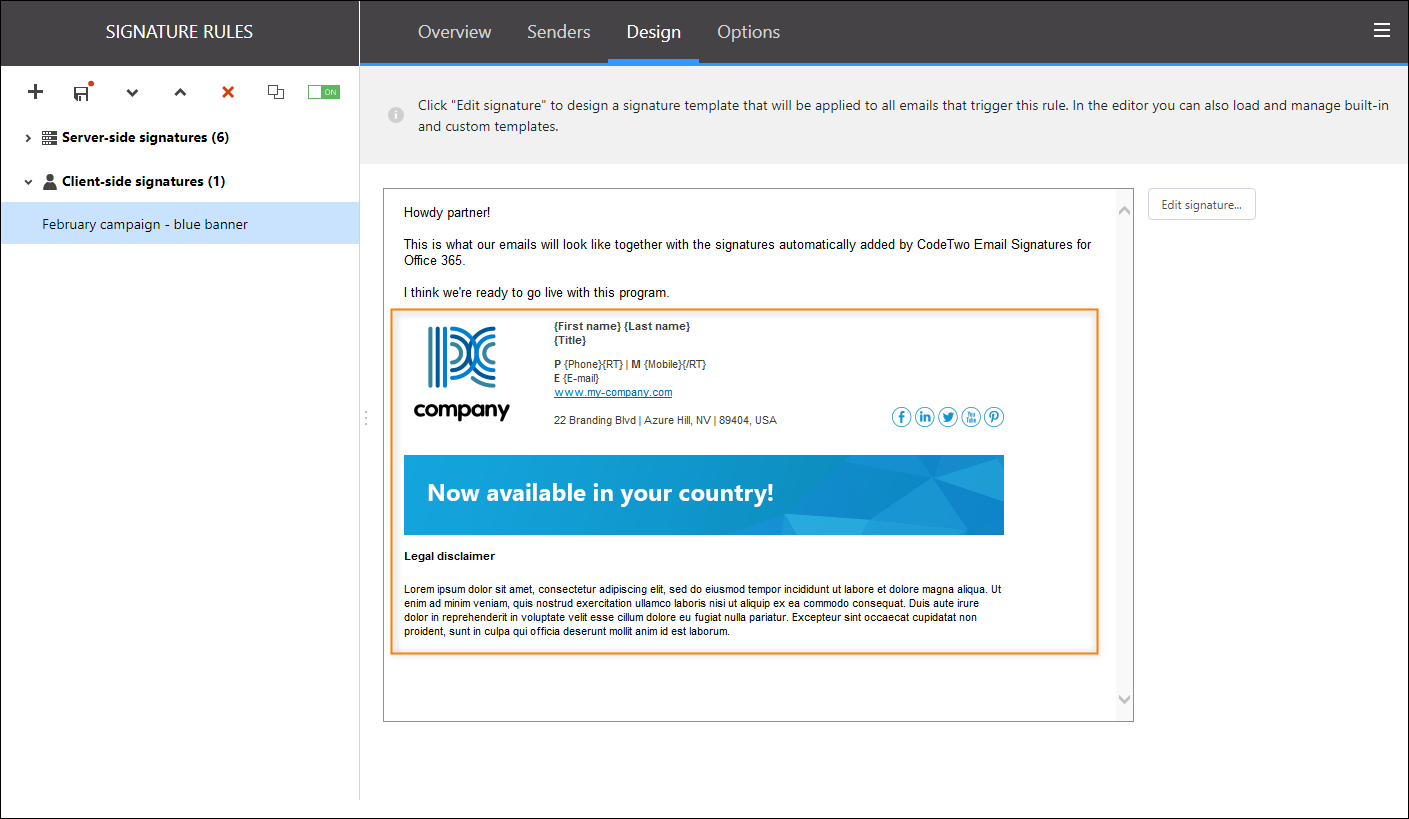Click the Facebook icon in the signature preview
Image resolution: width=1409 pixels, height=819 pixels.
901,416
